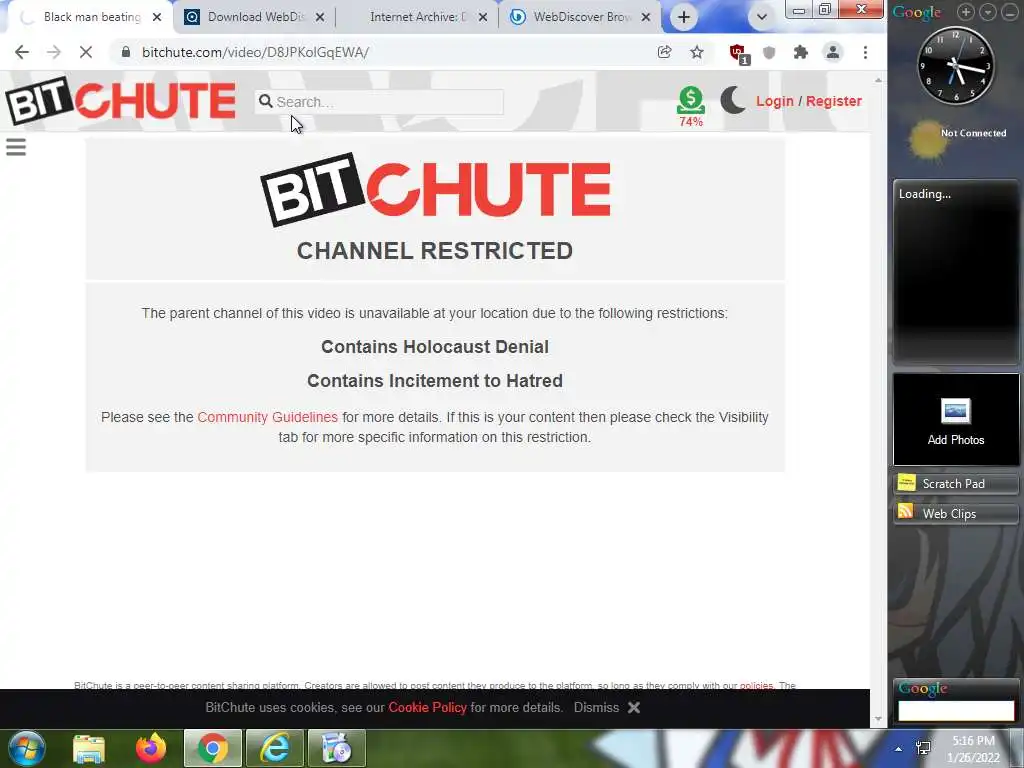
Task: Click the Login link
Action: [x=775, y=101]
